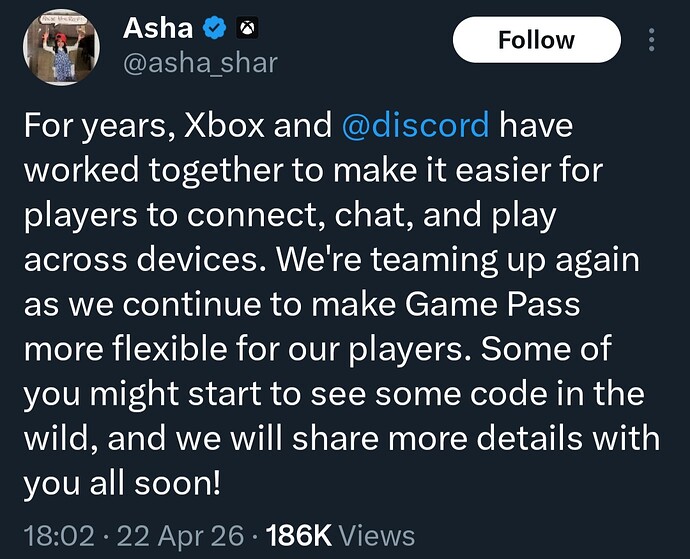Image resolution: width=690 pixels, height=559 pixels.
Task: Click the Game Pass text in the post
Action: [x=492, y=304]
